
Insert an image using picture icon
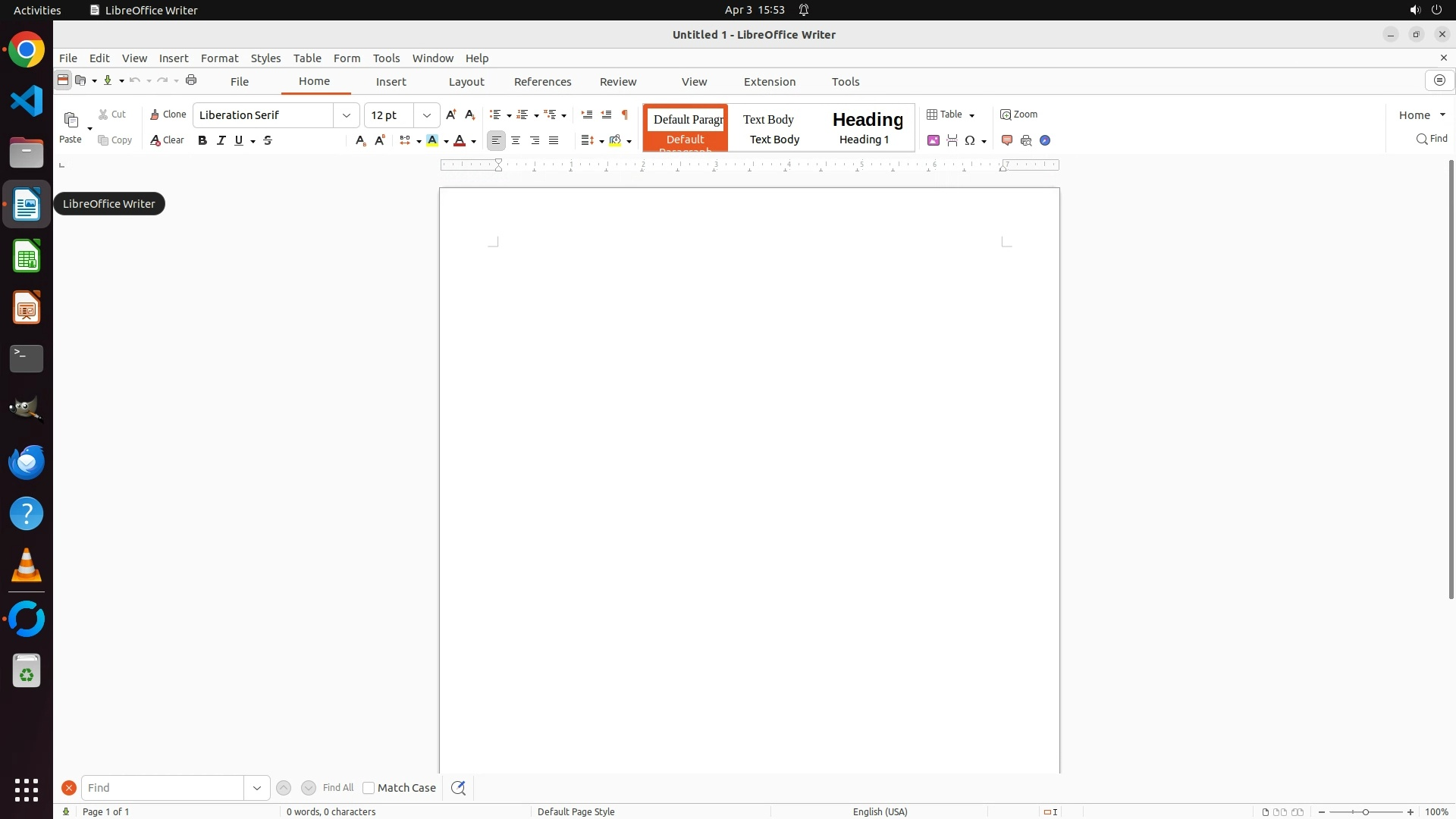pos(934,140)
